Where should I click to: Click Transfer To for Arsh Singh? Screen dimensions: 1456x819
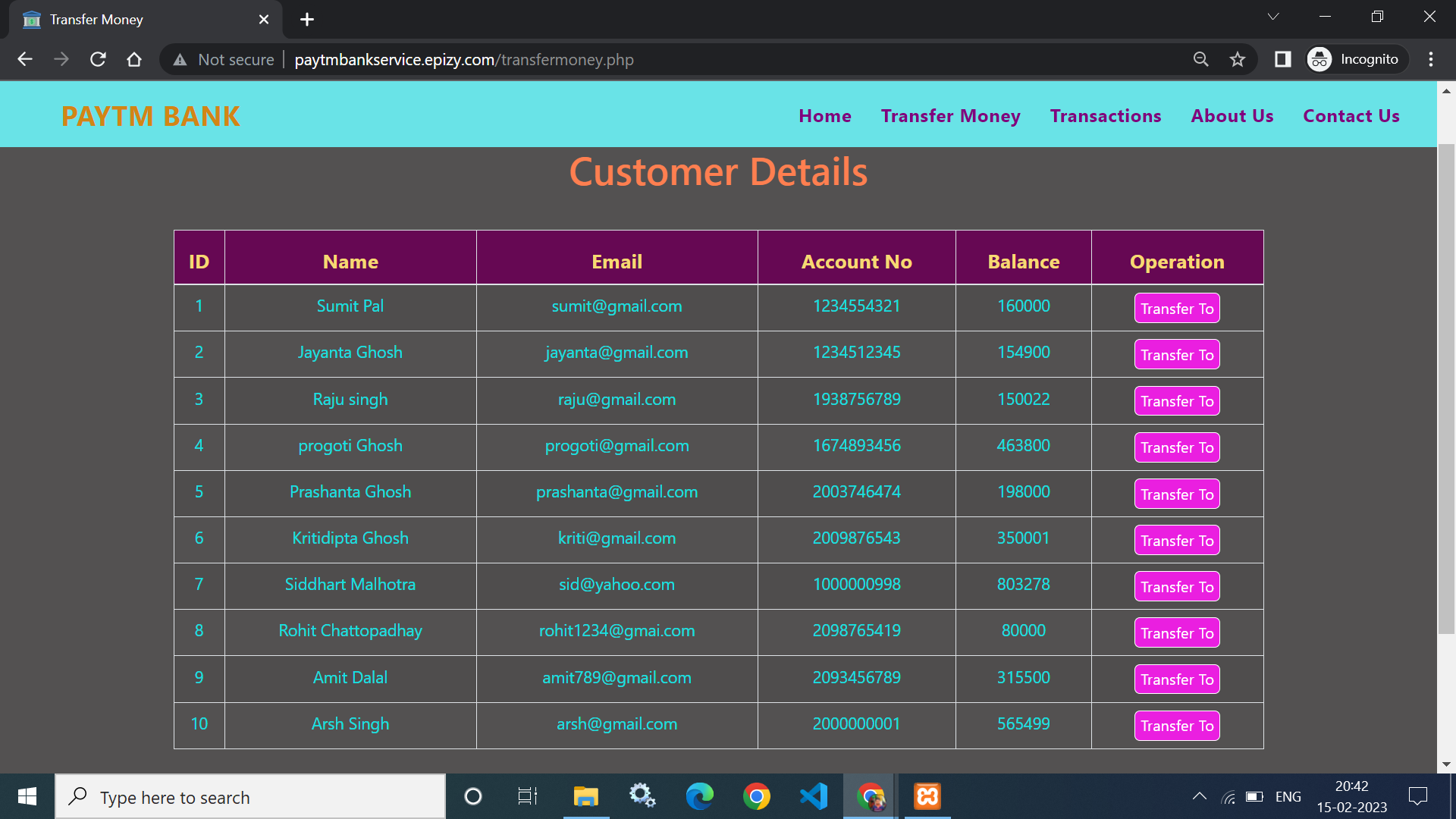[x=1176, y=725]
